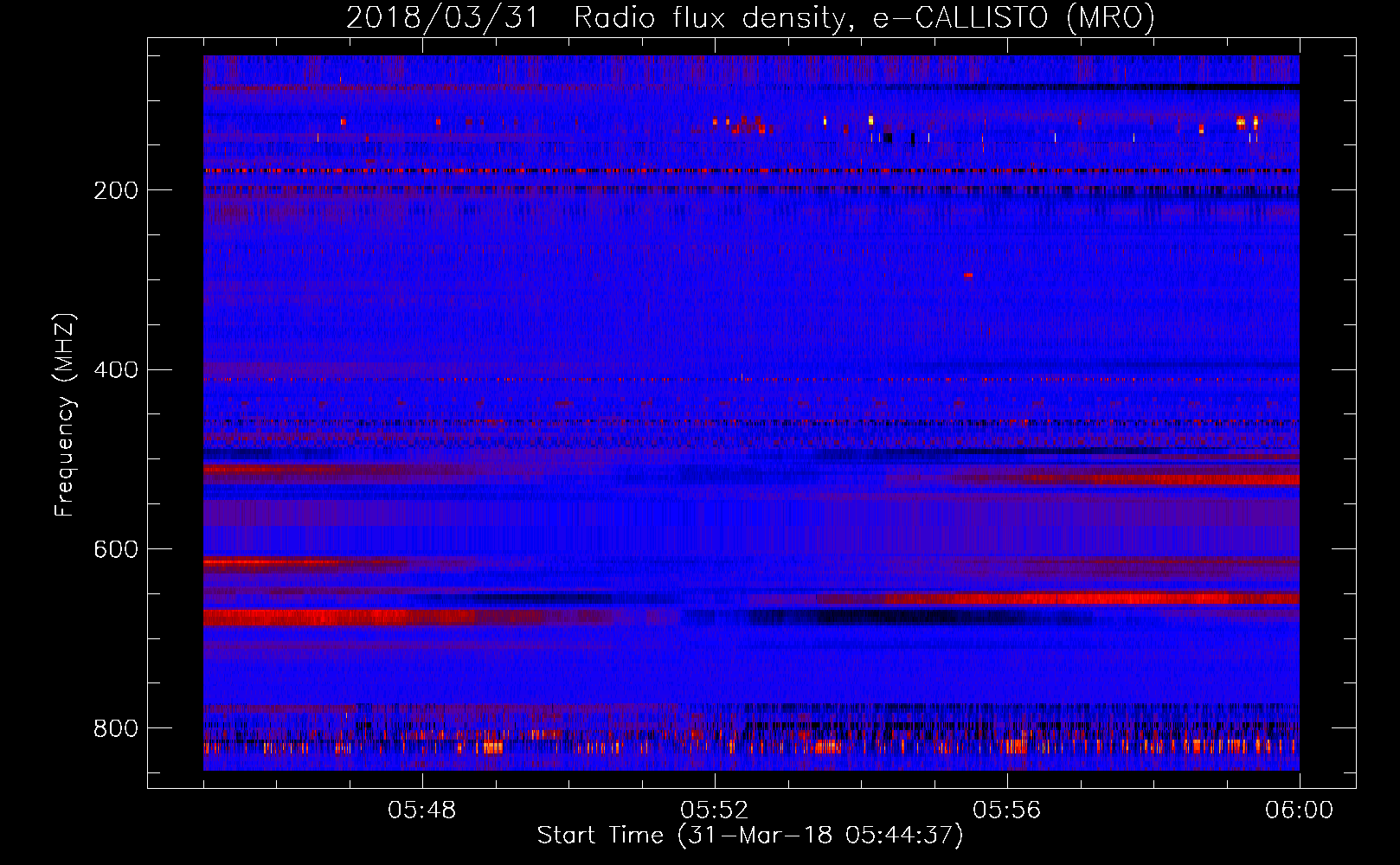Click the 600 frequency axis label
This screenshot has height=865, width=1400.
[116, 549]
